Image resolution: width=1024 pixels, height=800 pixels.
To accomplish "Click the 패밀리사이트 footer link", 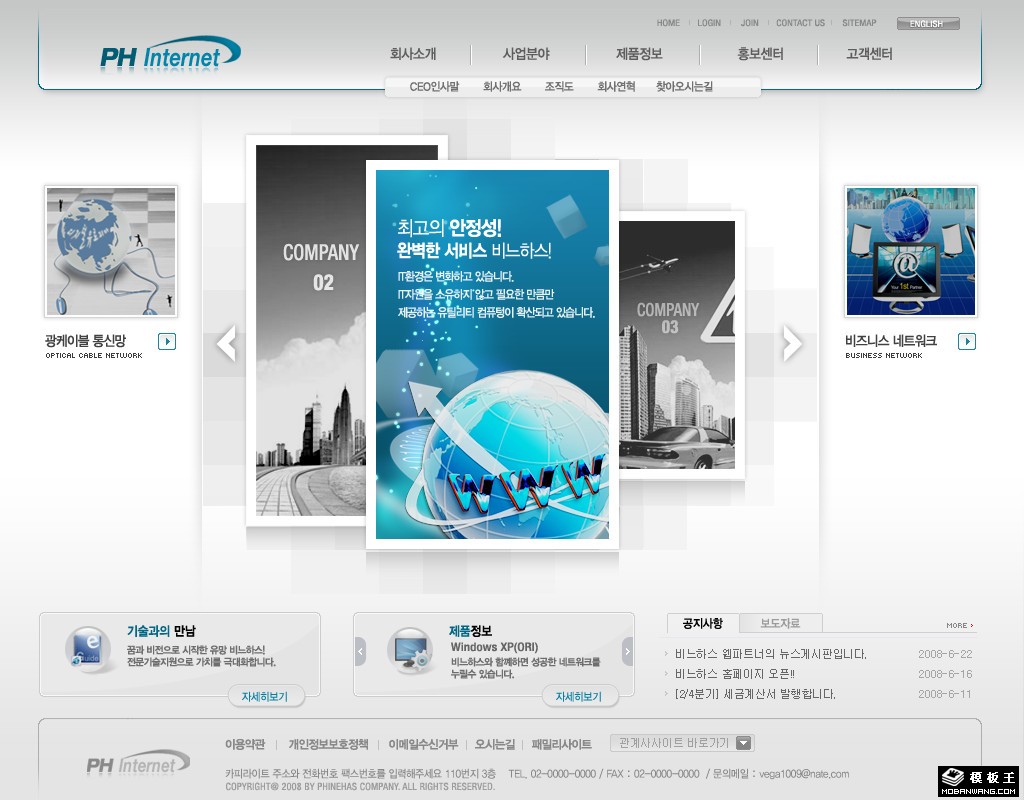I will pos(562,744).
